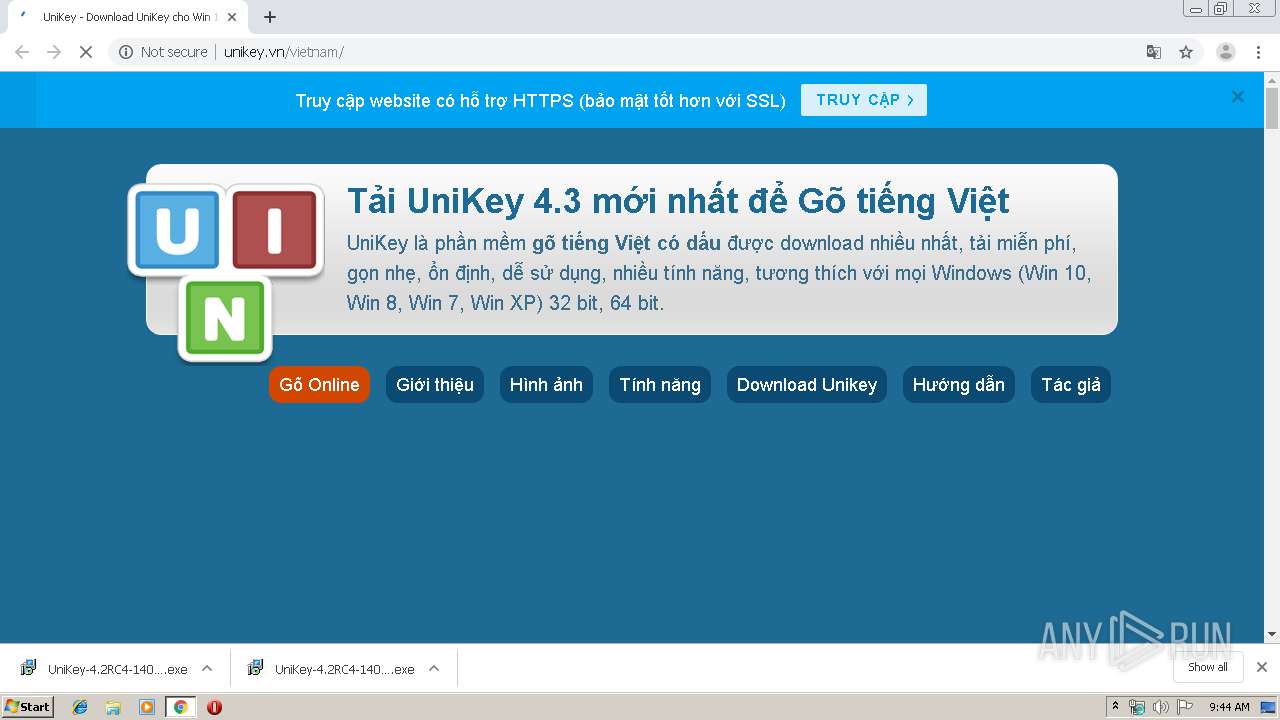Open the Hình ảnh section
This screenshot has width=1280, height=720.
(546, 385)
